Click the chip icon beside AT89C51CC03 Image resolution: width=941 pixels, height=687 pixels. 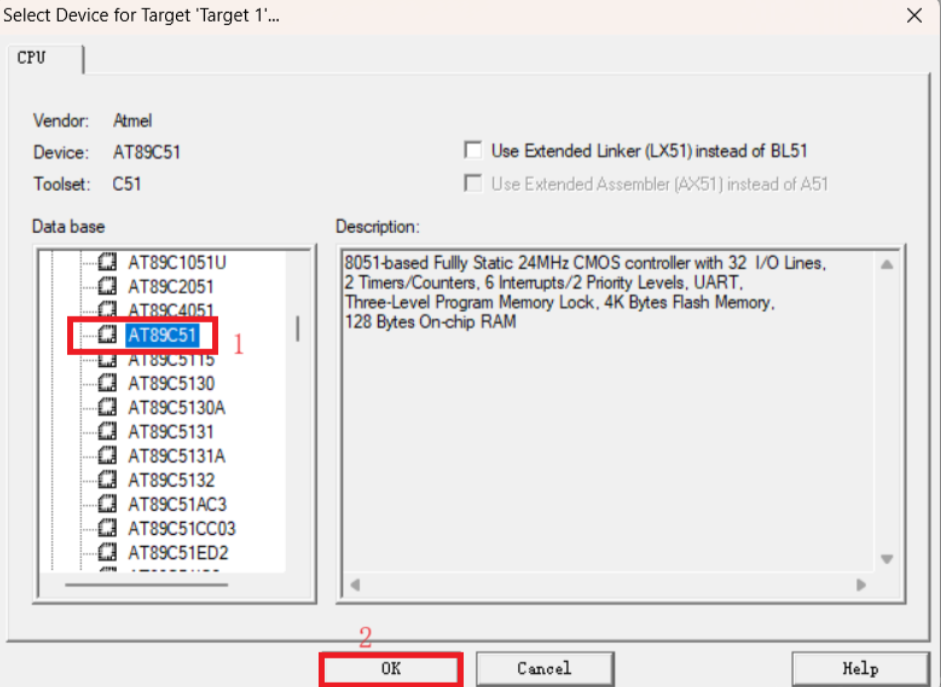[107, 528]
